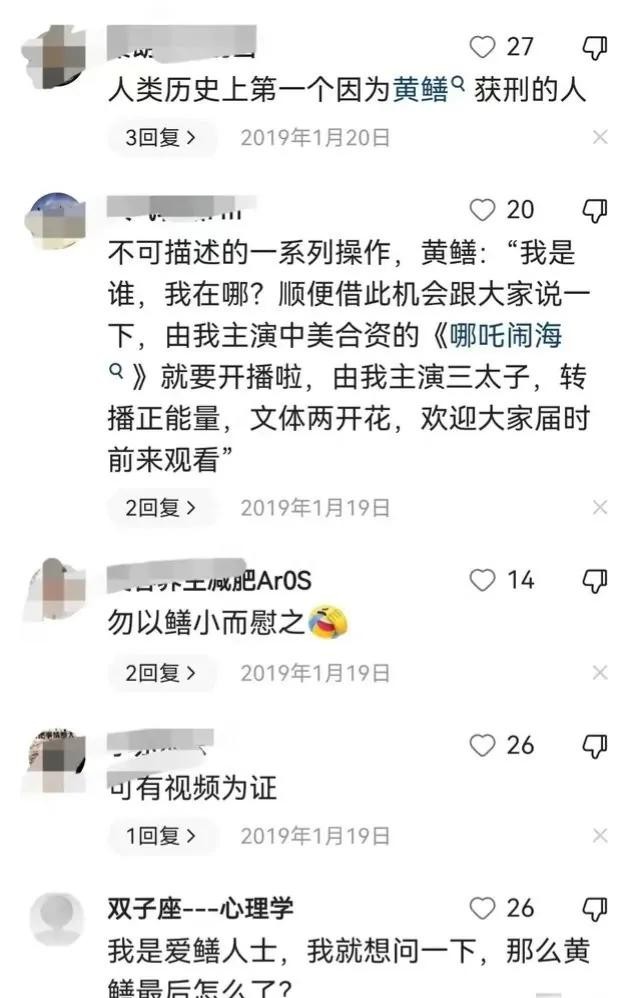Like the comment with 27 likes
This screenshot has width=640, height=998.
[482, 47]
